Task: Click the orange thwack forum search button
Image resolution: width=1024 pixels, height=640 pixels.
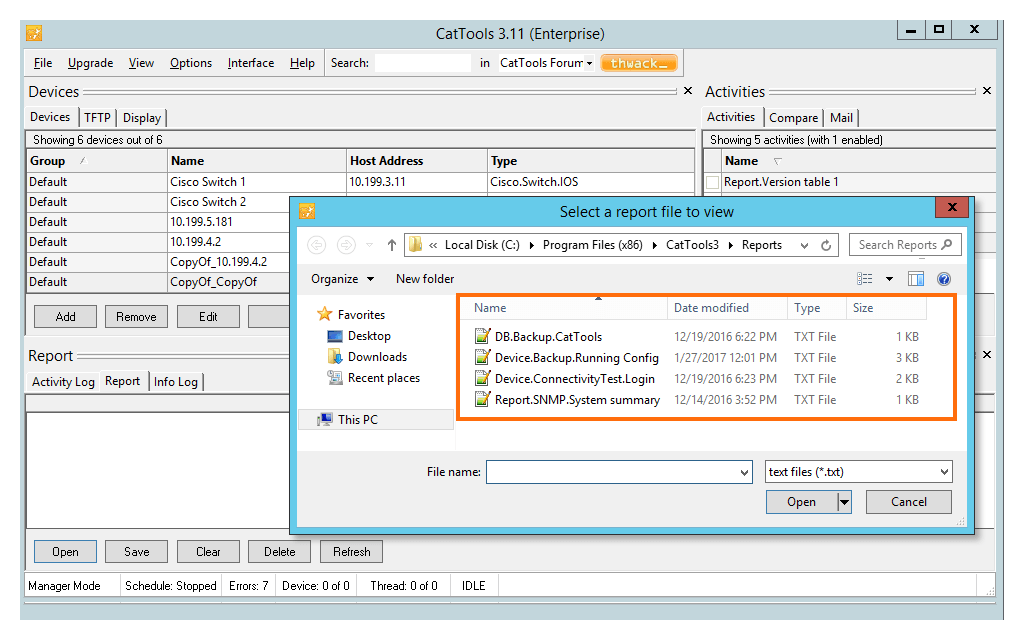Action: click(638, 62)
